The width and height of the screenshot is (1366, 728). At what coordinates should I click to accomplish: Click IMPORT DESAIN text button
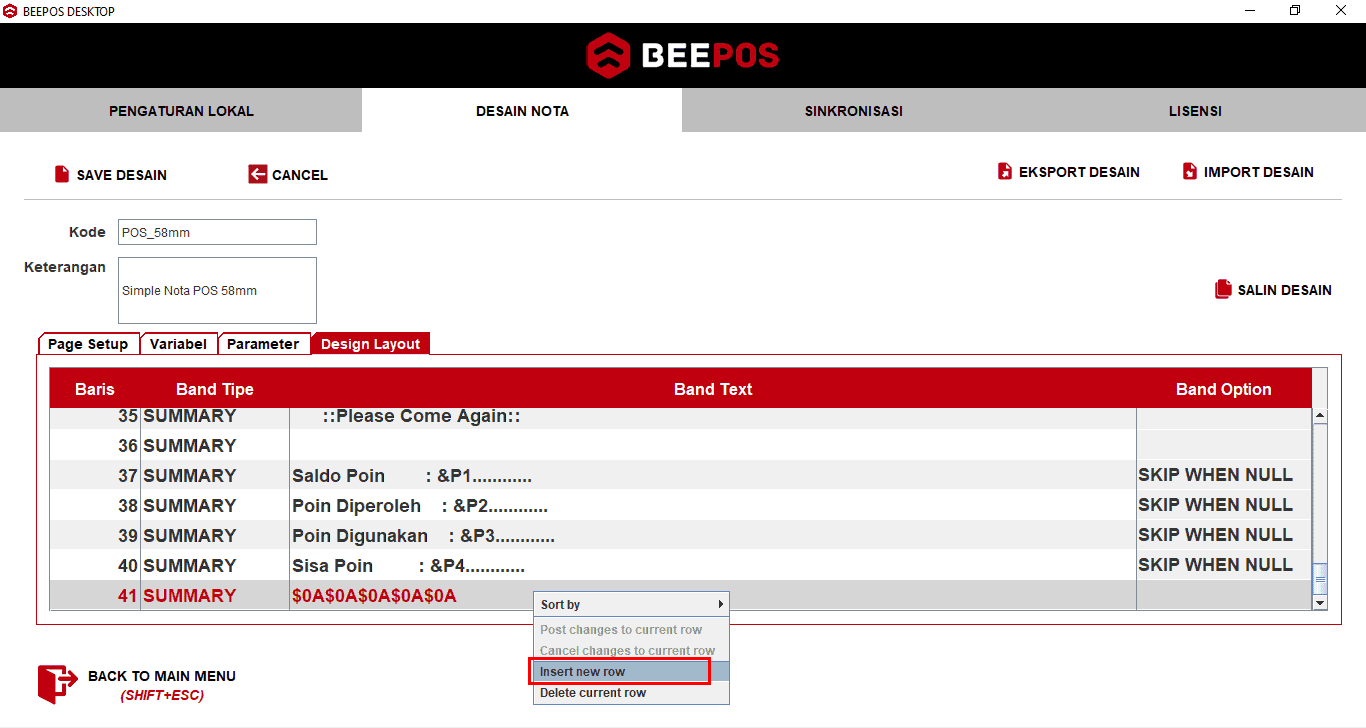click(1259, 172)
